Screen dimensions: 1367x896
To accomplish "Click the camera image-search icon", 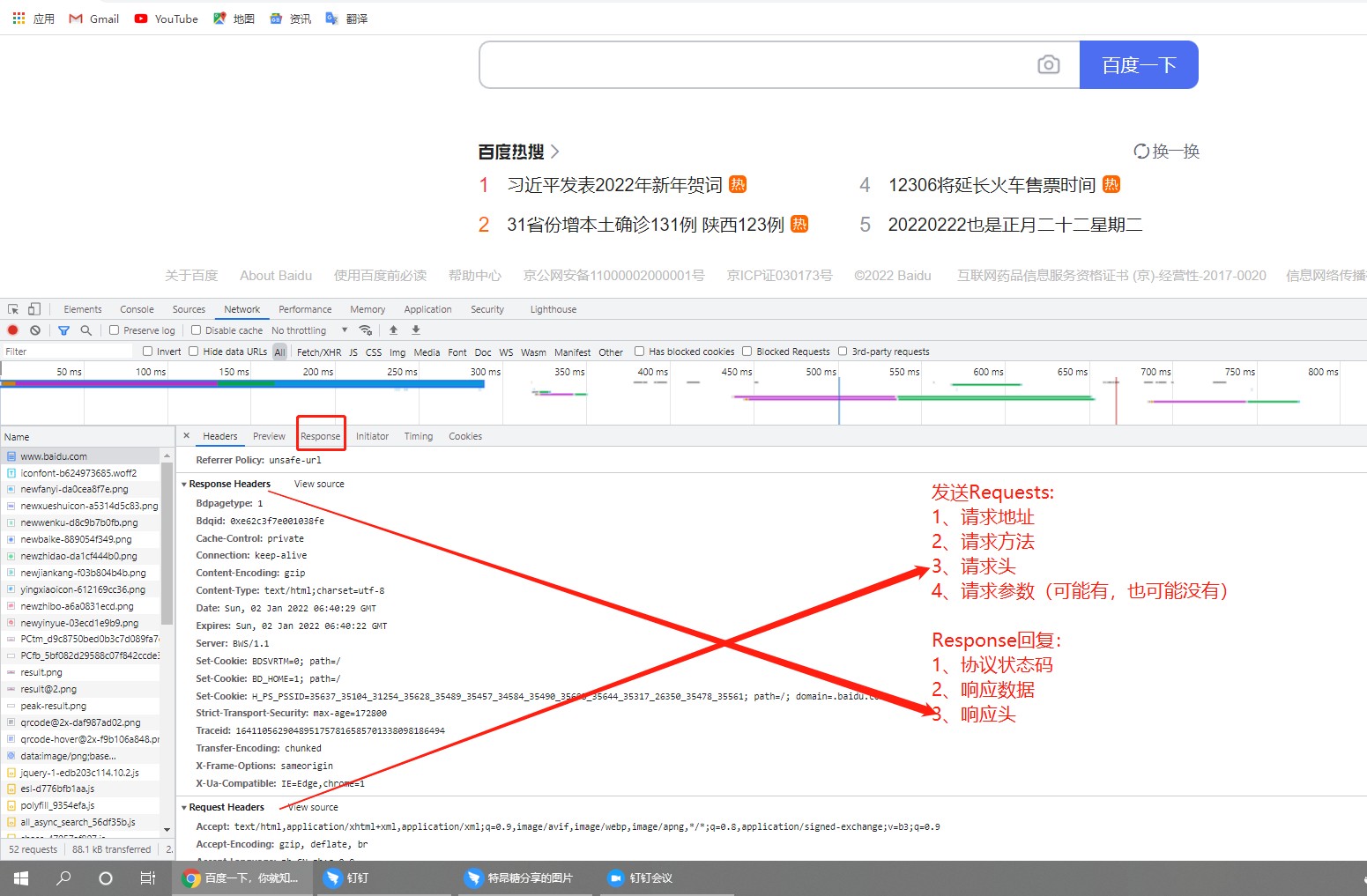I will (1048, 64).
